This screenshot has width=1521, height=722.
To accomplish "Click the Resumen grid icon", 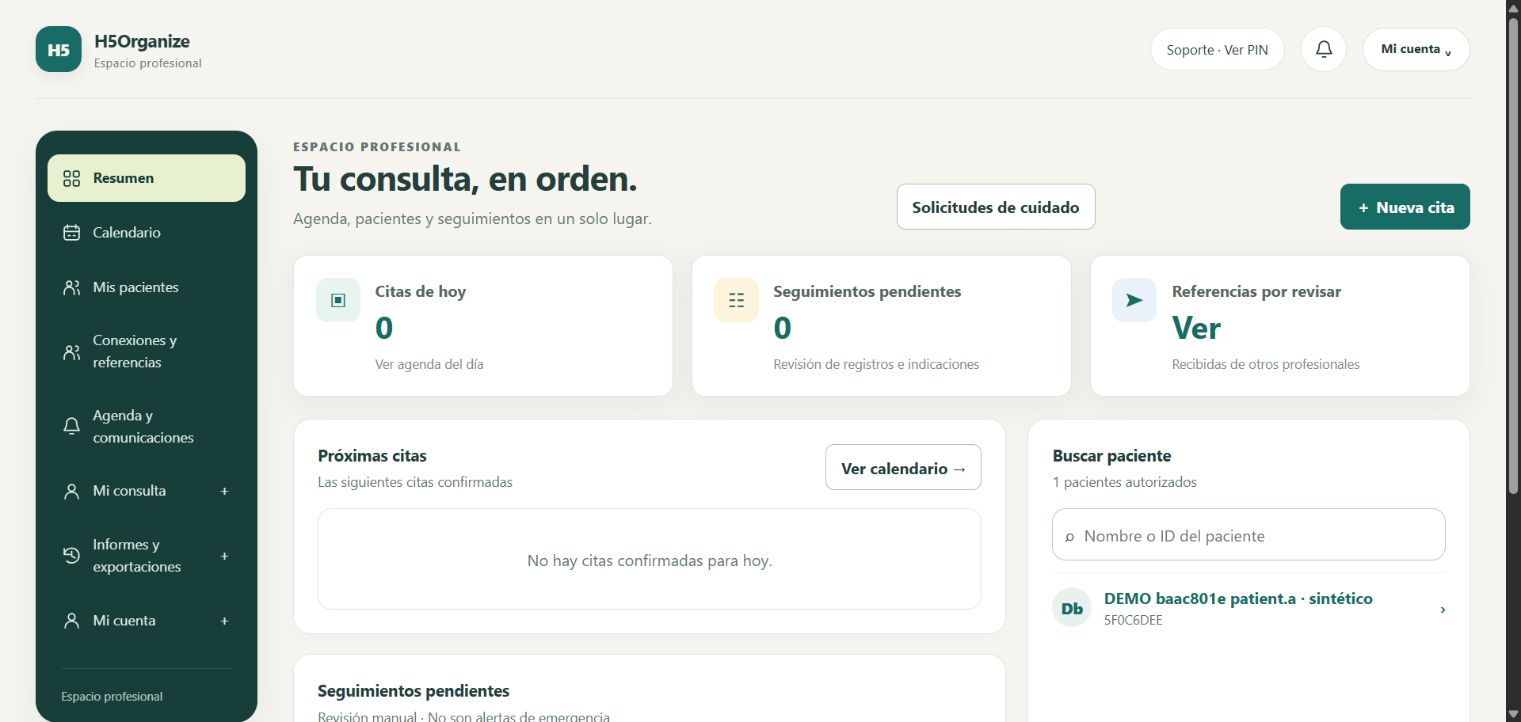I will pyautogui.click(x=71, y=178).
